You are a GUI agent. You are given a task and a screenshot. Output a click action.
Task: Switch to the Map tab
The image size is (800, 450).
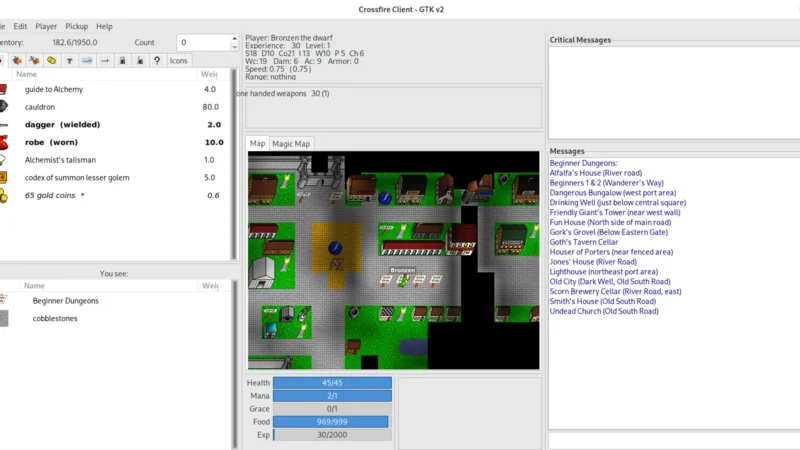257,143
